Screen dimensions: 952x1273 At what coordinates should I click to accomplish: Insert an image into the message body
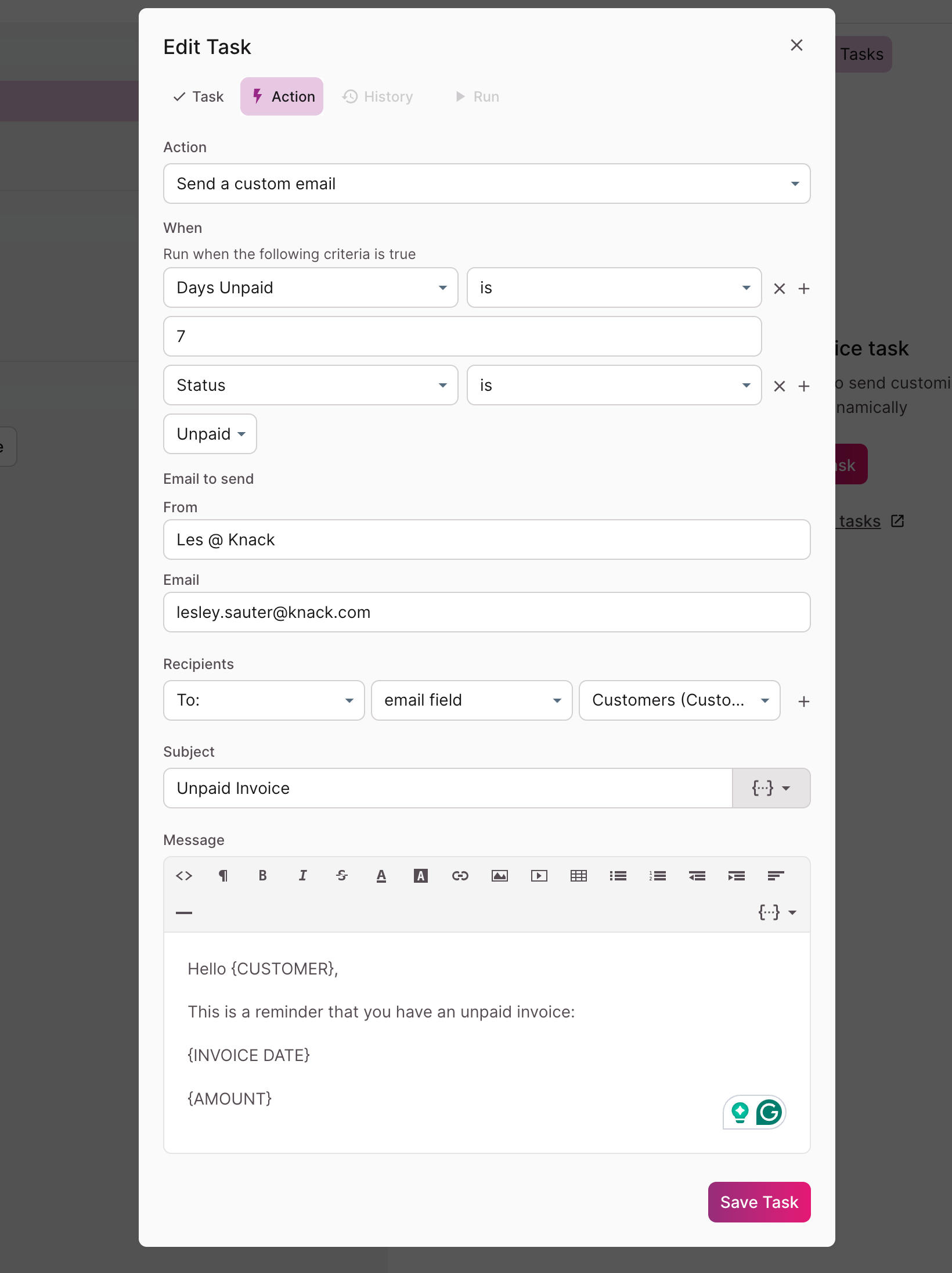pyautogui.click(x=499, y=876)
